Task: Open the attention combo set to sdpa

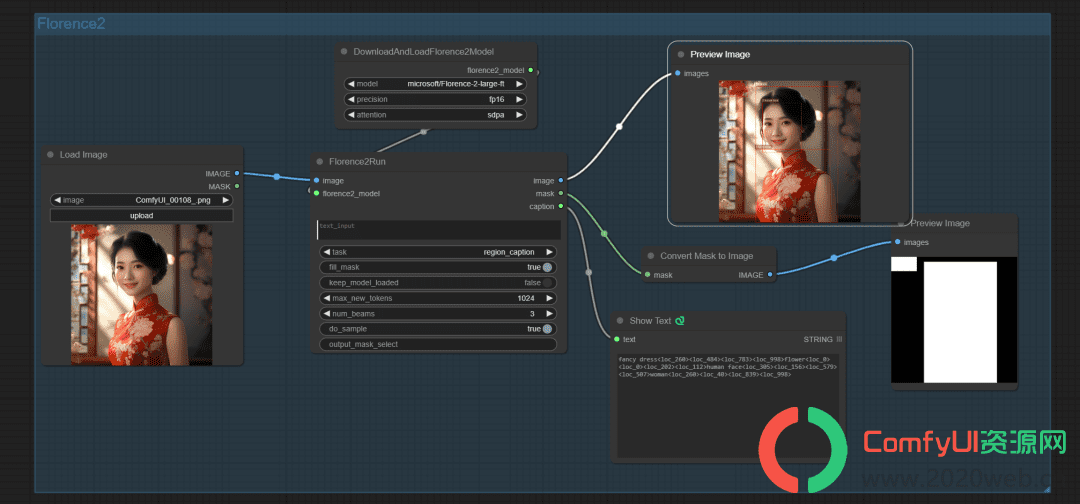Action: pos(435,115)
